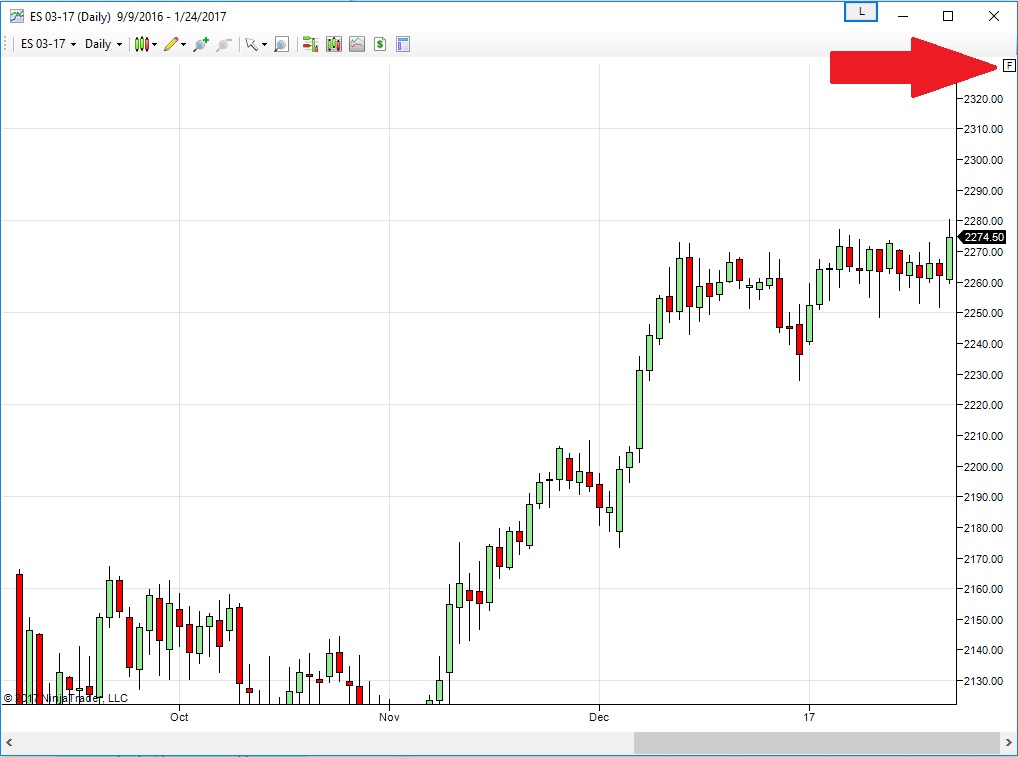Open the ES 03-17 instrument dropdown

pyautogui.click(x=49, y=44)
